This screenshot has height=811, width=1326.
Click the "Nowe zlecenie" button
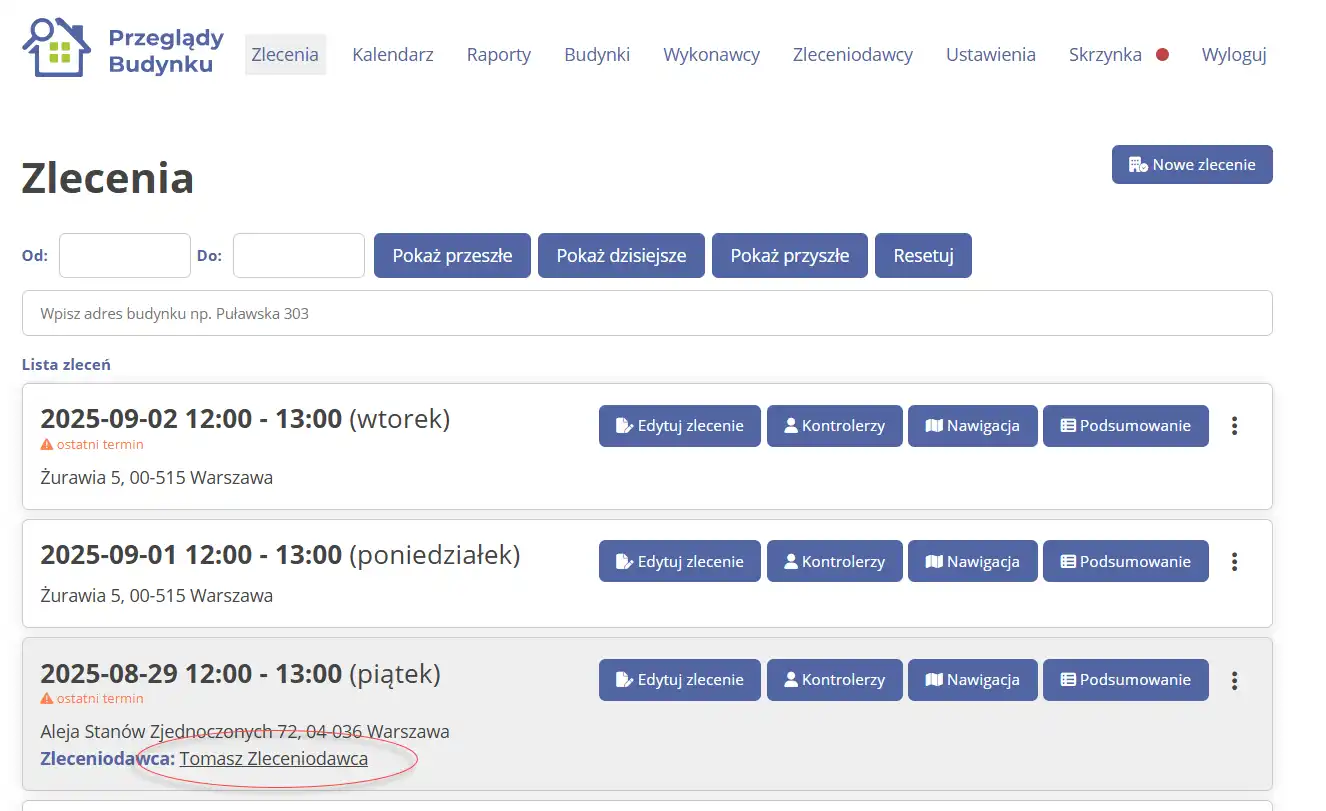[x=1191, y=164]
